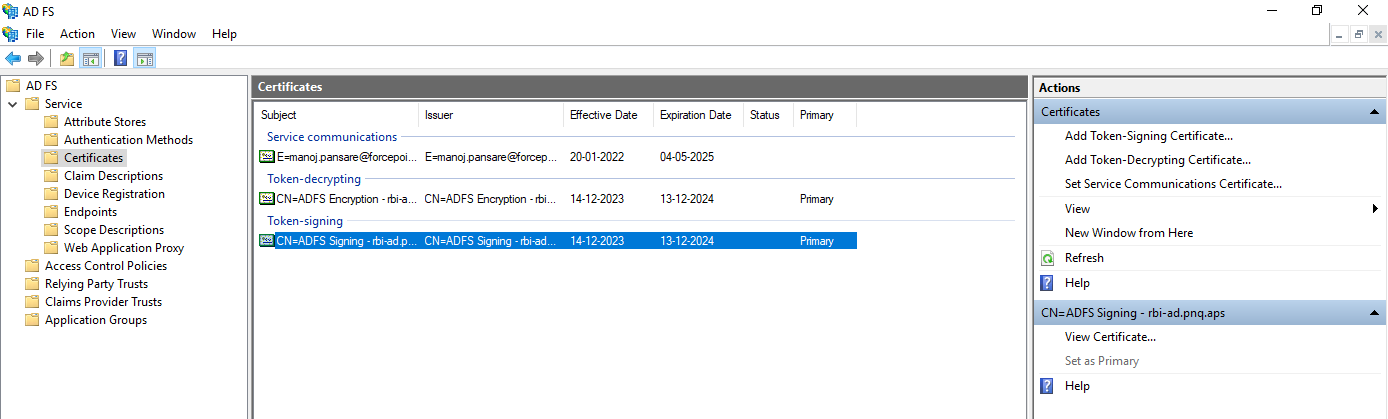The width and height of the screenshot is (1388, 419).
Task: Collapse the Certificates actions section
Action: [1375, 112]
